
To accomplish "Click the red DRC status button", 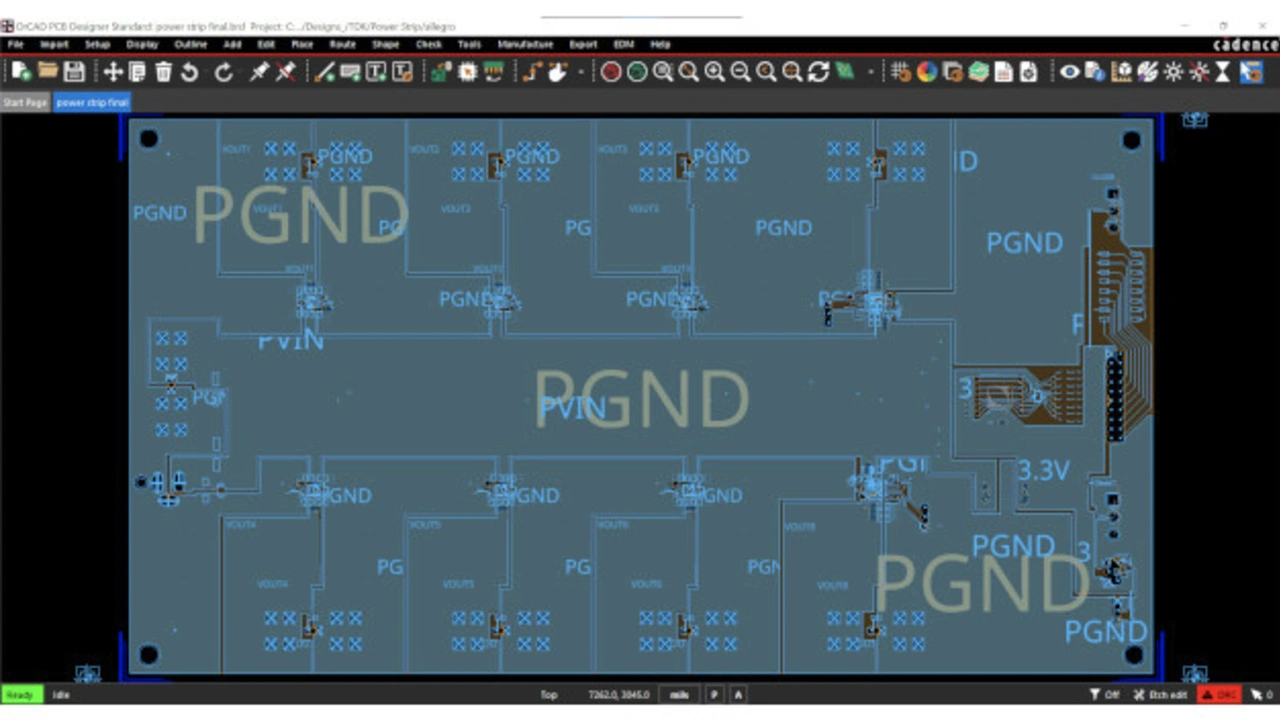I will 1219,695.
